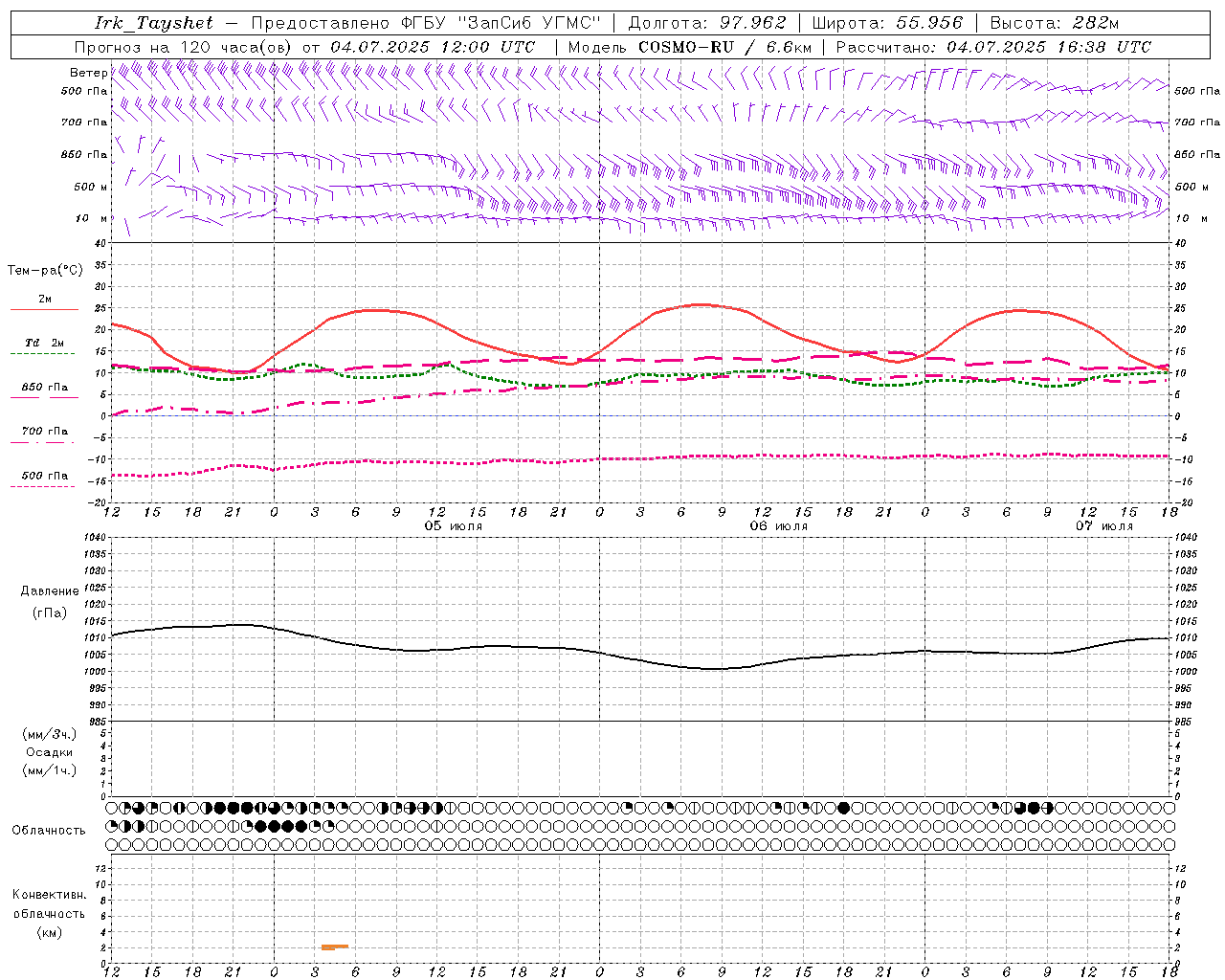Click the 'Высота: 282м' header field

tap(1055, 23)
